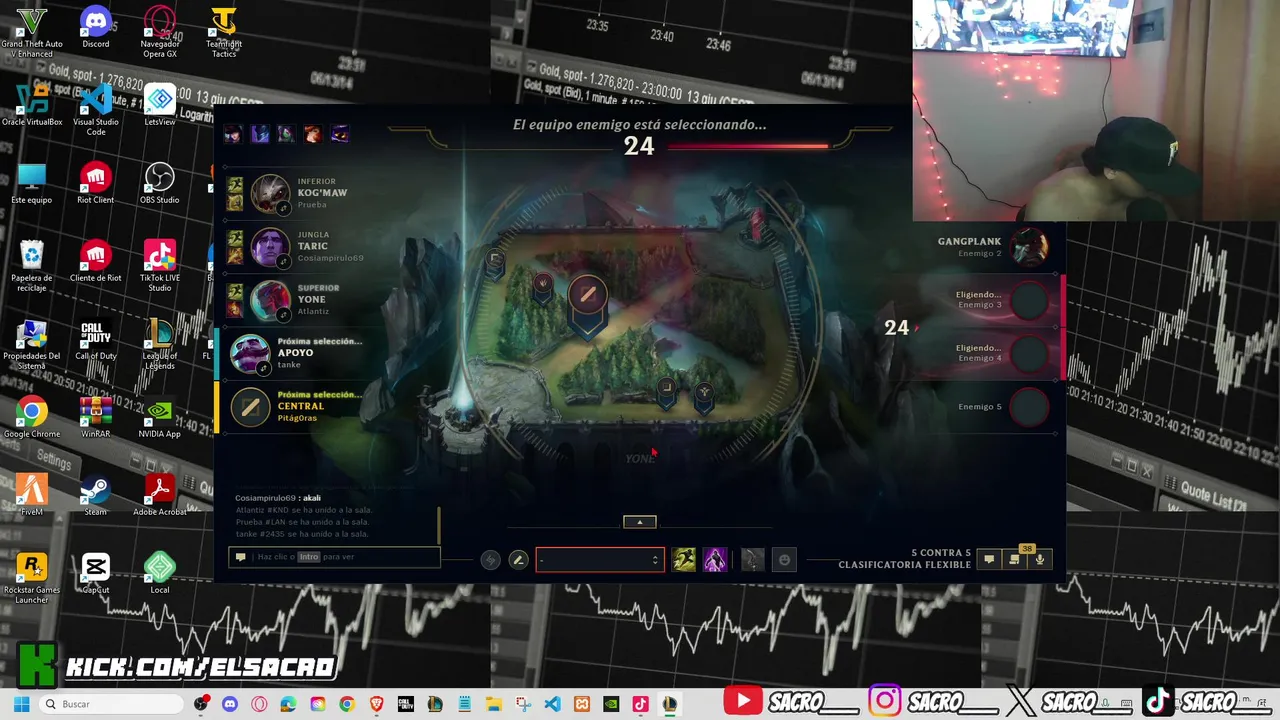The width and height of the screenshot is (1280, 720).
Task: Open TikTok LIVE Studio desktop shortcut
Action: [160, 265]
